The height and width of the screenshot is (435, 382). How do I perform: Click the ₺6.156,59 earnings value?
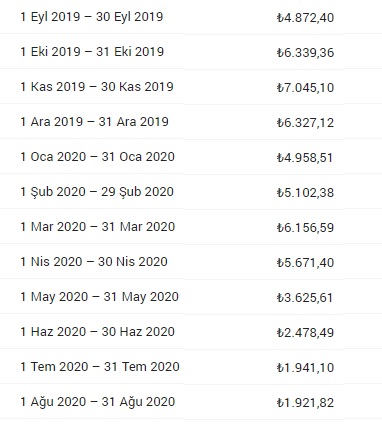click(x=305, y=228)
